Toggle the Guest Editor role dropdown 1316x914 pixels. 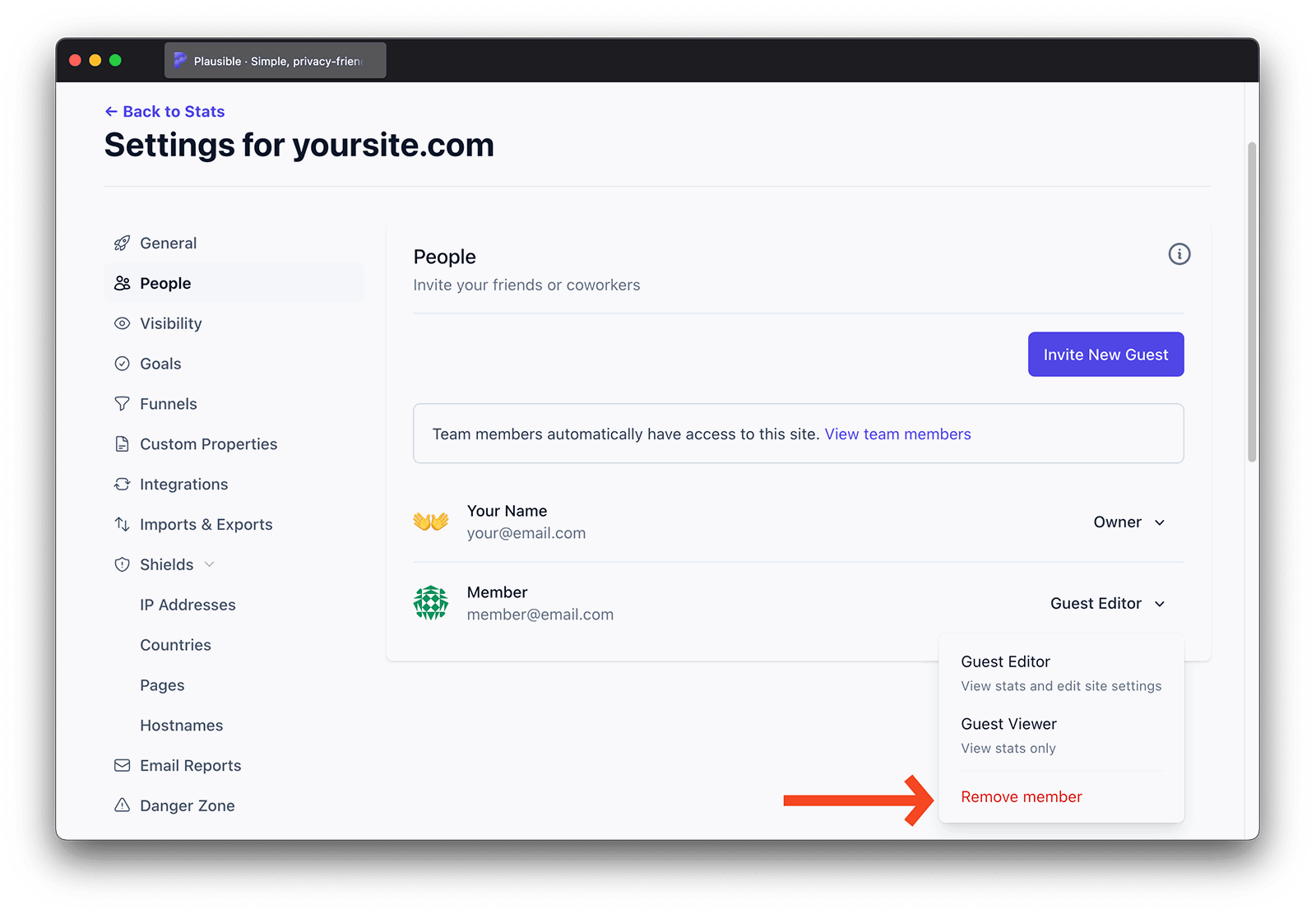[1107, 604]
